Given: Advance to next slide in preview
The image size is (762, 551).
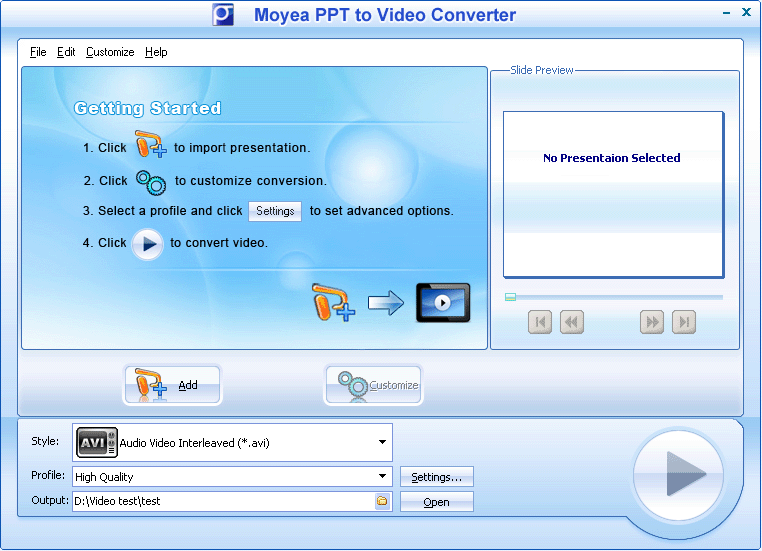Looking at the screenshot, I should 652,322.
